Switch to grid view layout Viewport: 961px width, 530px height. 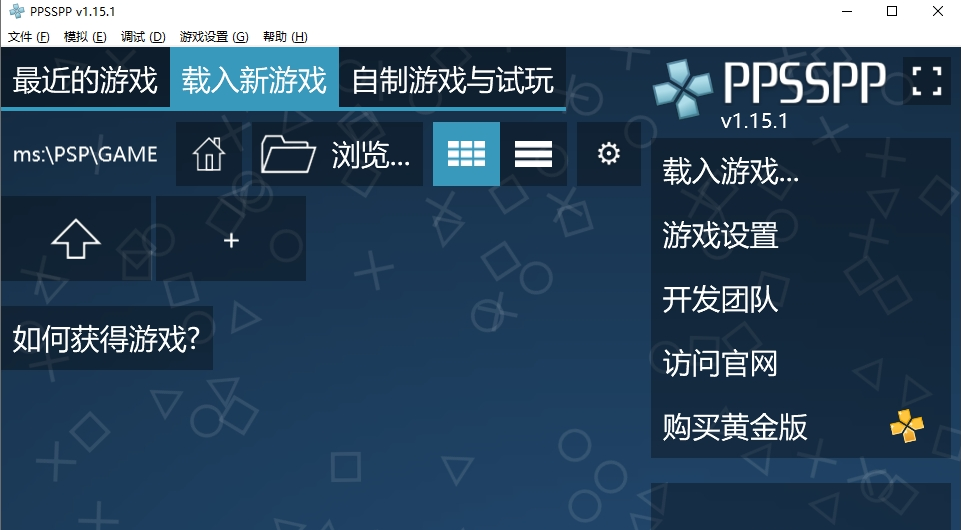coord(466,154)
